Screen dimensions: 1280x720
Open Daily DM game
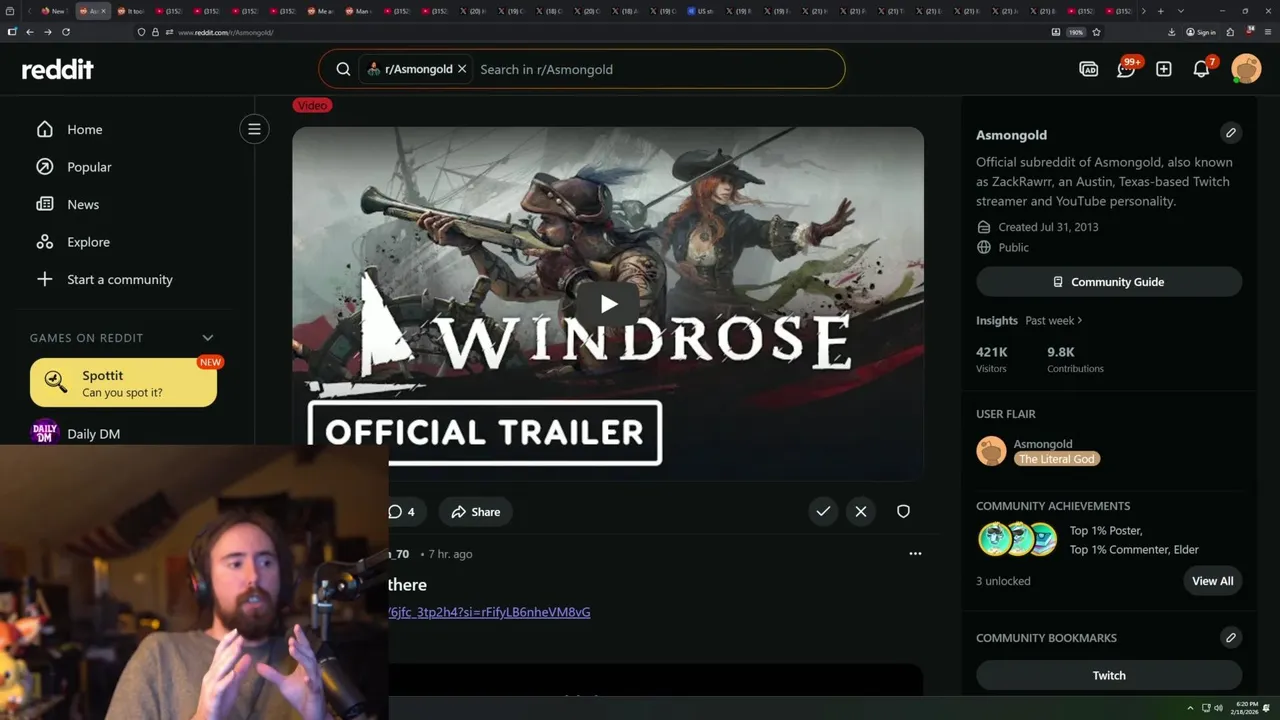click(x=93, y=434)
